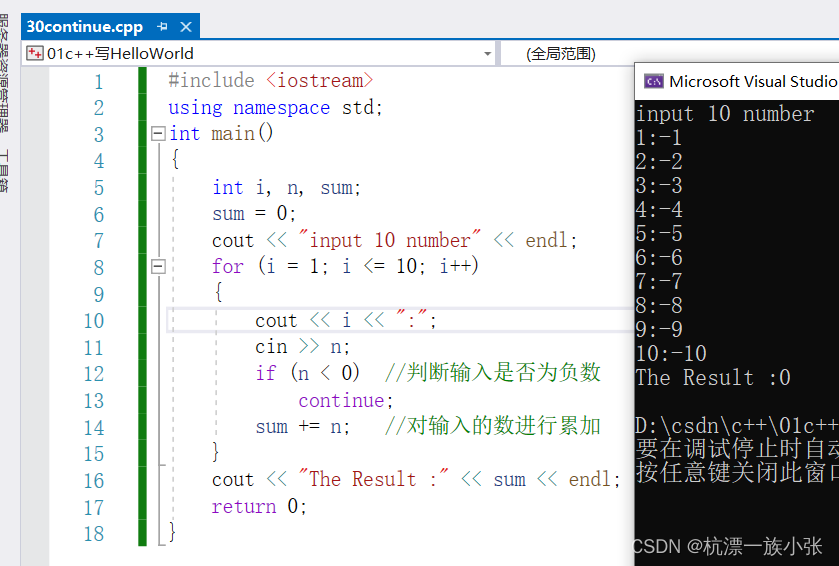Click the project icon beside 01c++写HelloWorld
Viewport: 839px width, 566px height.
(x=35, y=53)
